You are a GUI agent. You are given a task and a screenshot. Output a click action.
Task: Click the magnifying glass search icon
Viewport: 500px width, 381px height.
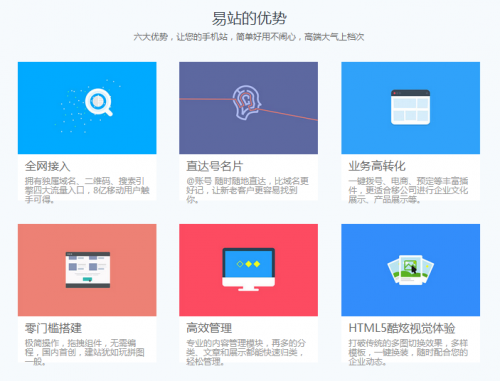coord(99,102)
